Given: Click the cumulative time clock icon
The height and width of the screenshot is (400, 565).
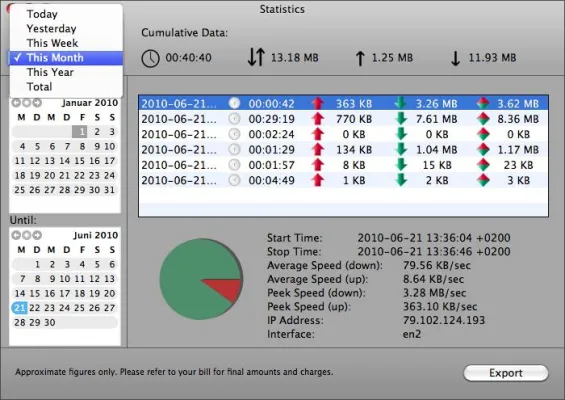Looking at the screenshot, I should click(x=150, y=58).
